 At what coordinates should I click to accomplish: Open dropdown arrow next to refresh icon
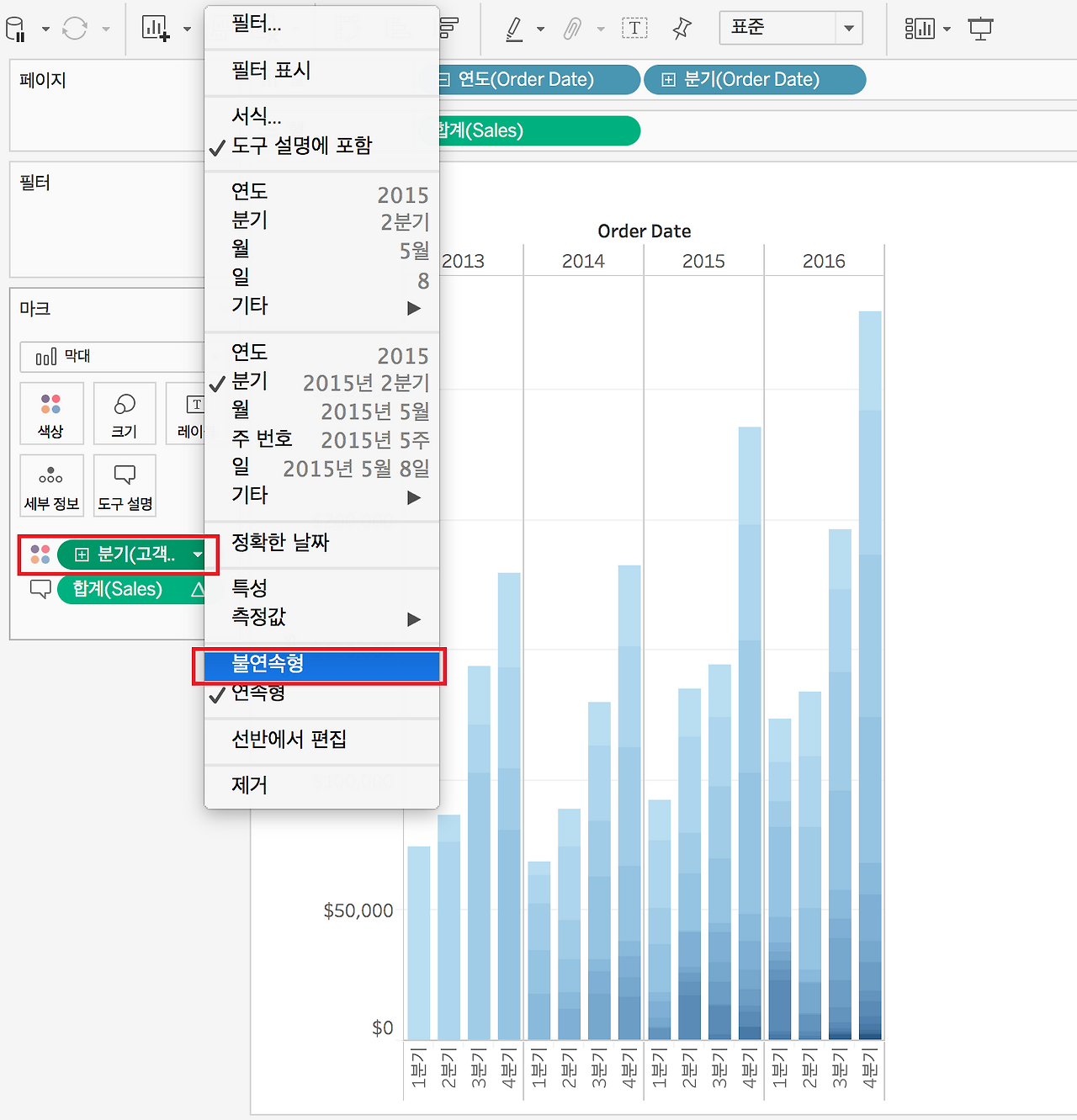pos(106,29)
